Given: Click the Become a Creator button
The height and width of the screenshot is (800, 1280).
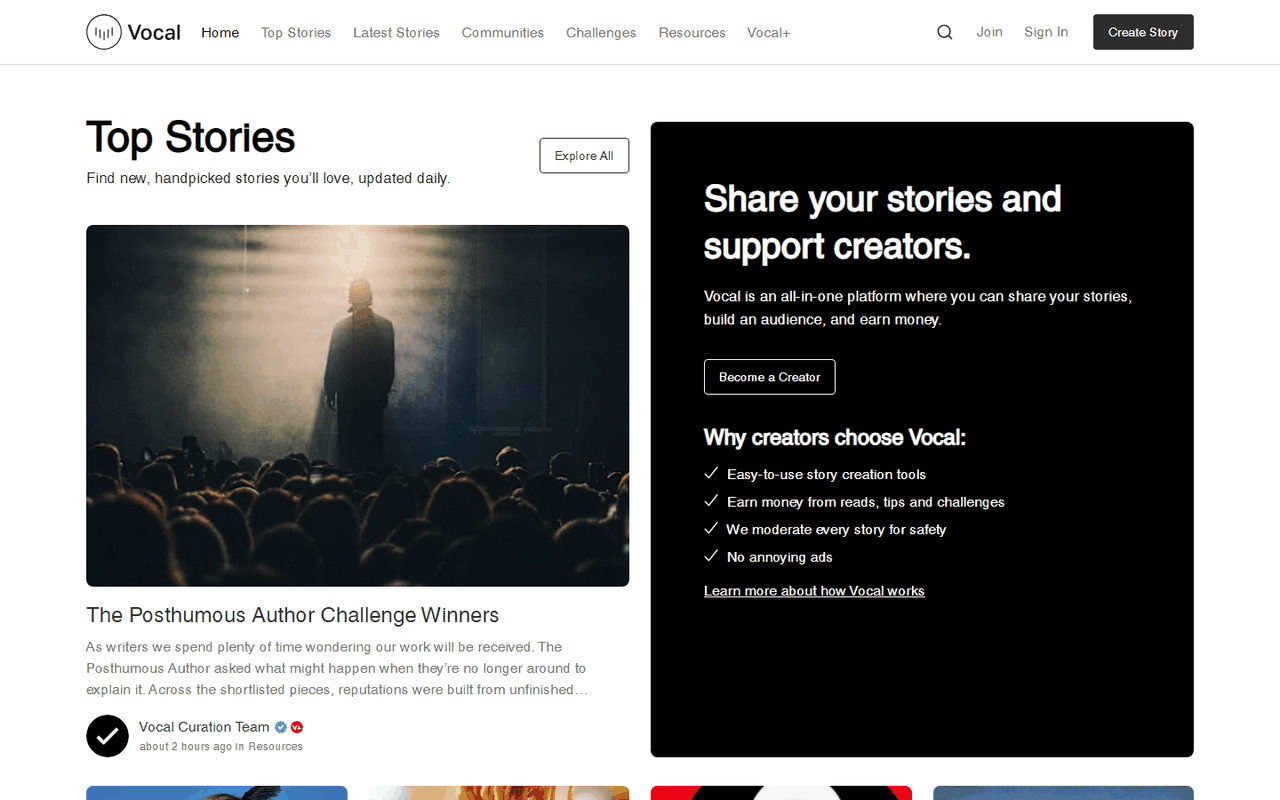Looking at the screenshot, I should [x=770, y=377].
